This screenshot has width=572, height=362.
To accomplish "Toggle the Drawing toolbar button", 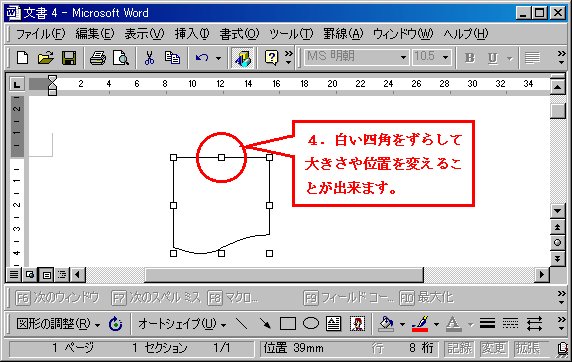I will (243, 58).
